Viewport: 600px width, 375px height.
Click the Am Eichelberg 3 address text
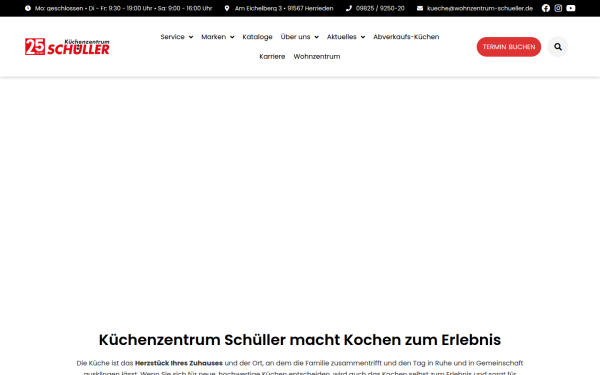[x=284, y=8]
